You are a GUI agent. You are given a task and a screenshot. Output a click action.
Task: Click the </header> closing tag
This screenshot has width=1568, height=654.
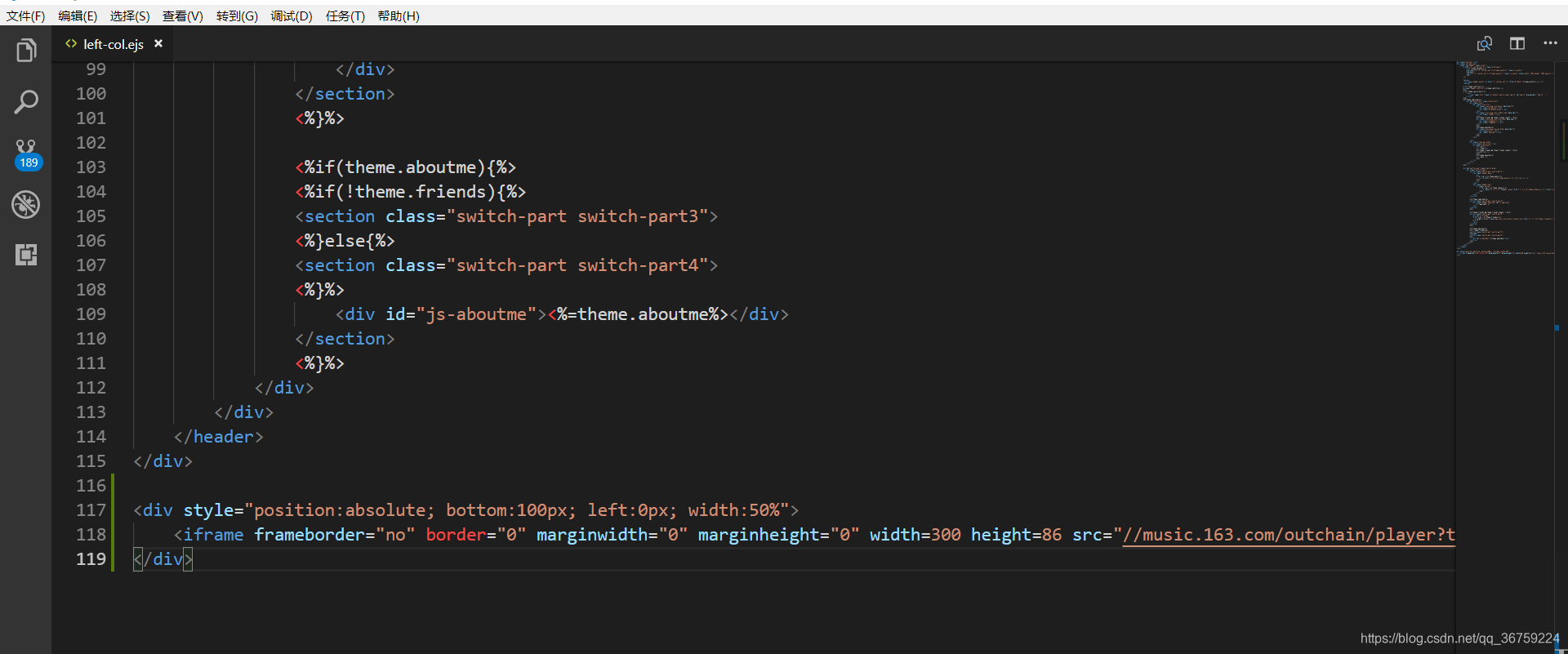click(218, 437)
